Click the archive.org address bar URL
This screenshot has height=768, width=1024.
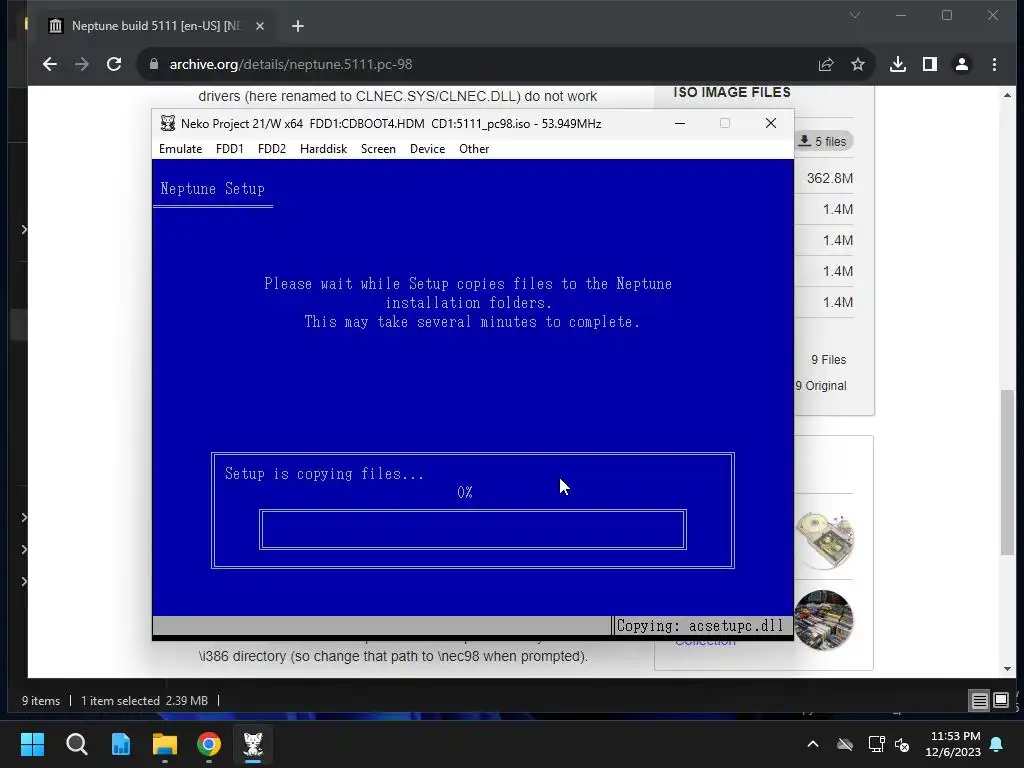pos(291,64)
